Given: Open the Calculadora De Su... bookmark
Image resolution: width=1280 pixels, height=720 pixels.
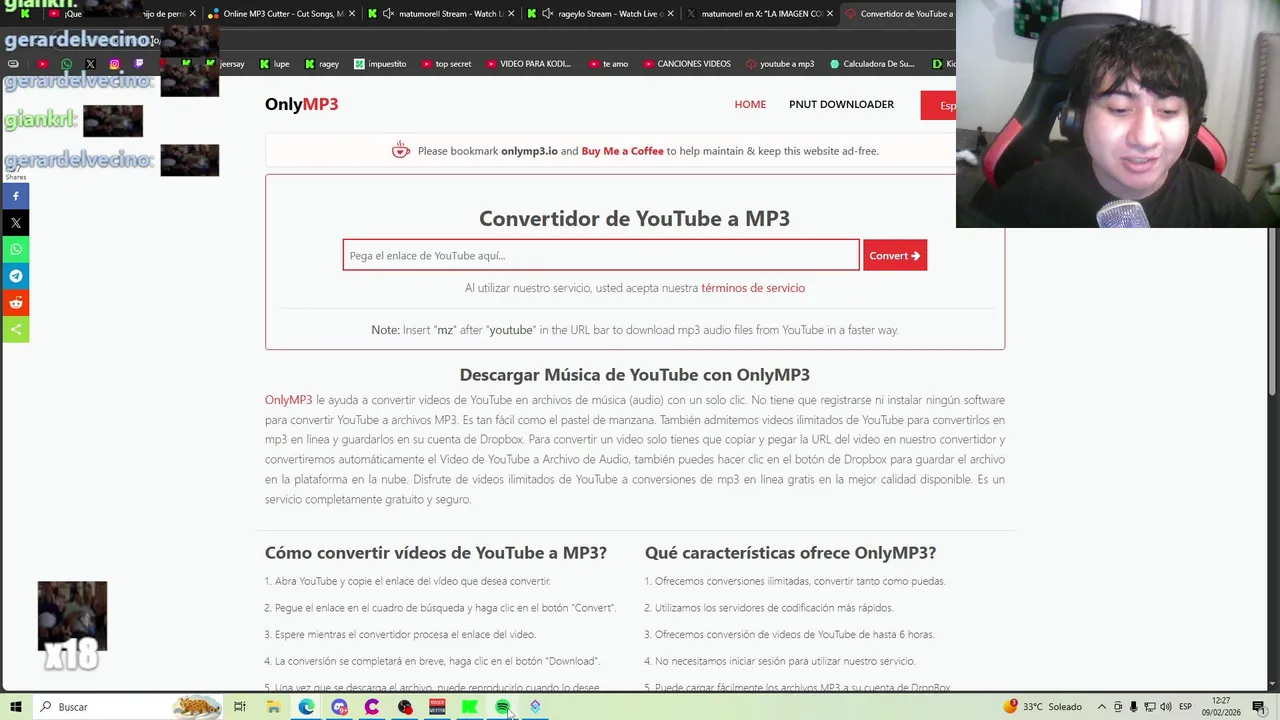Looking at the screenshot, I should (x=872, y=64).
